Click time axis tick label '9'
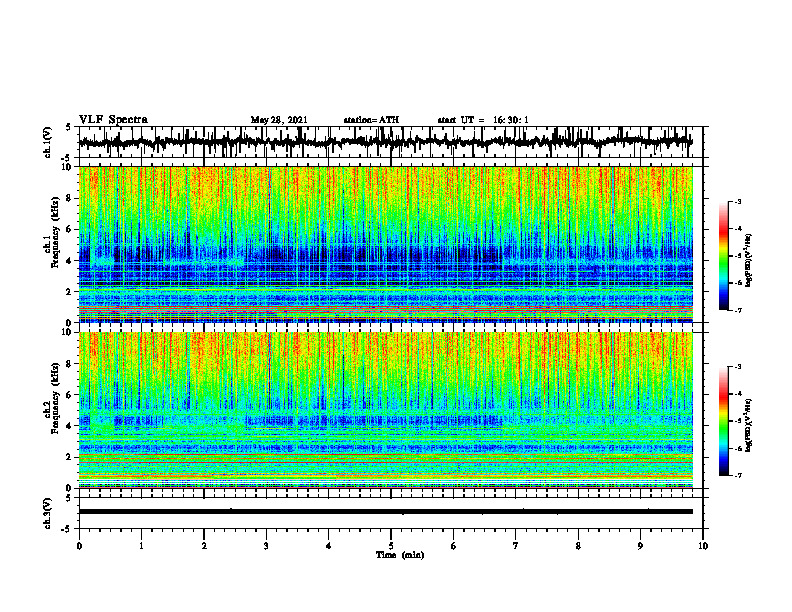 [640, 546]
